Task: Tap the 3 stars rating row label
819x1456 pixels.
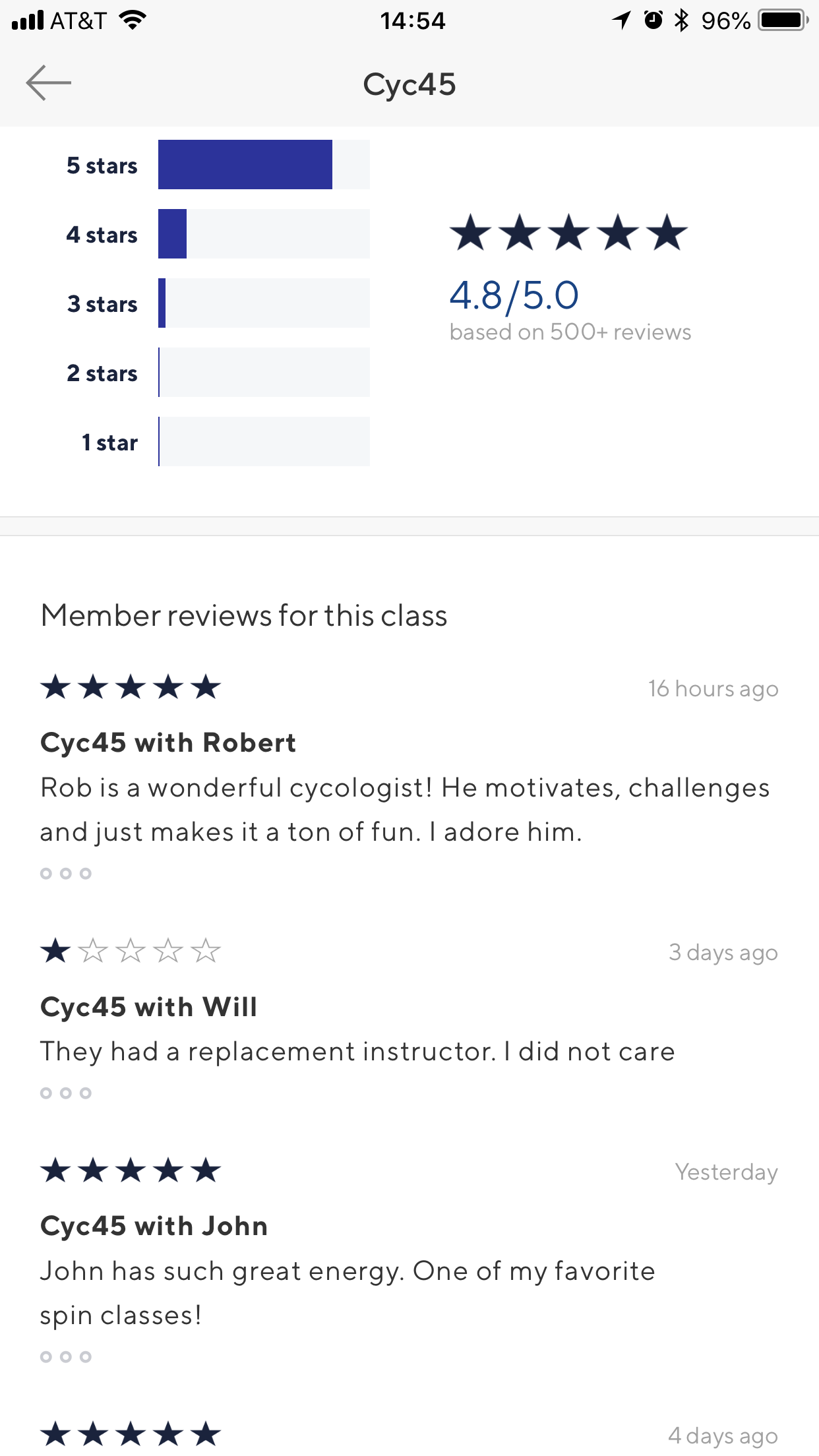Action: pyautogui.click(x=102, y=304)
